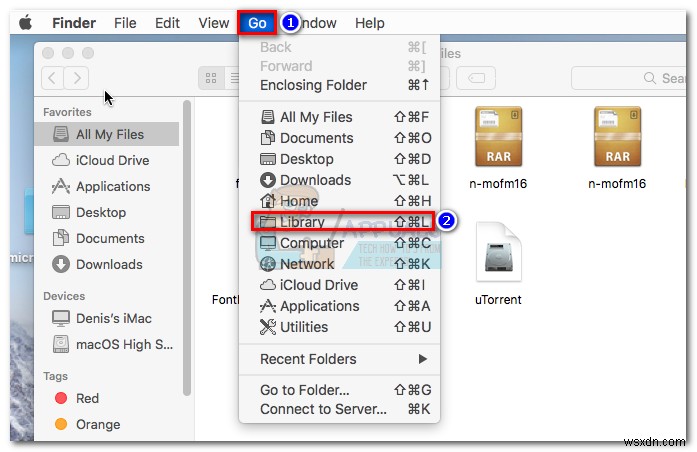Select All My Files in the sidebar
The height and width of the screenshot is (452, 697).
[107, 134]
